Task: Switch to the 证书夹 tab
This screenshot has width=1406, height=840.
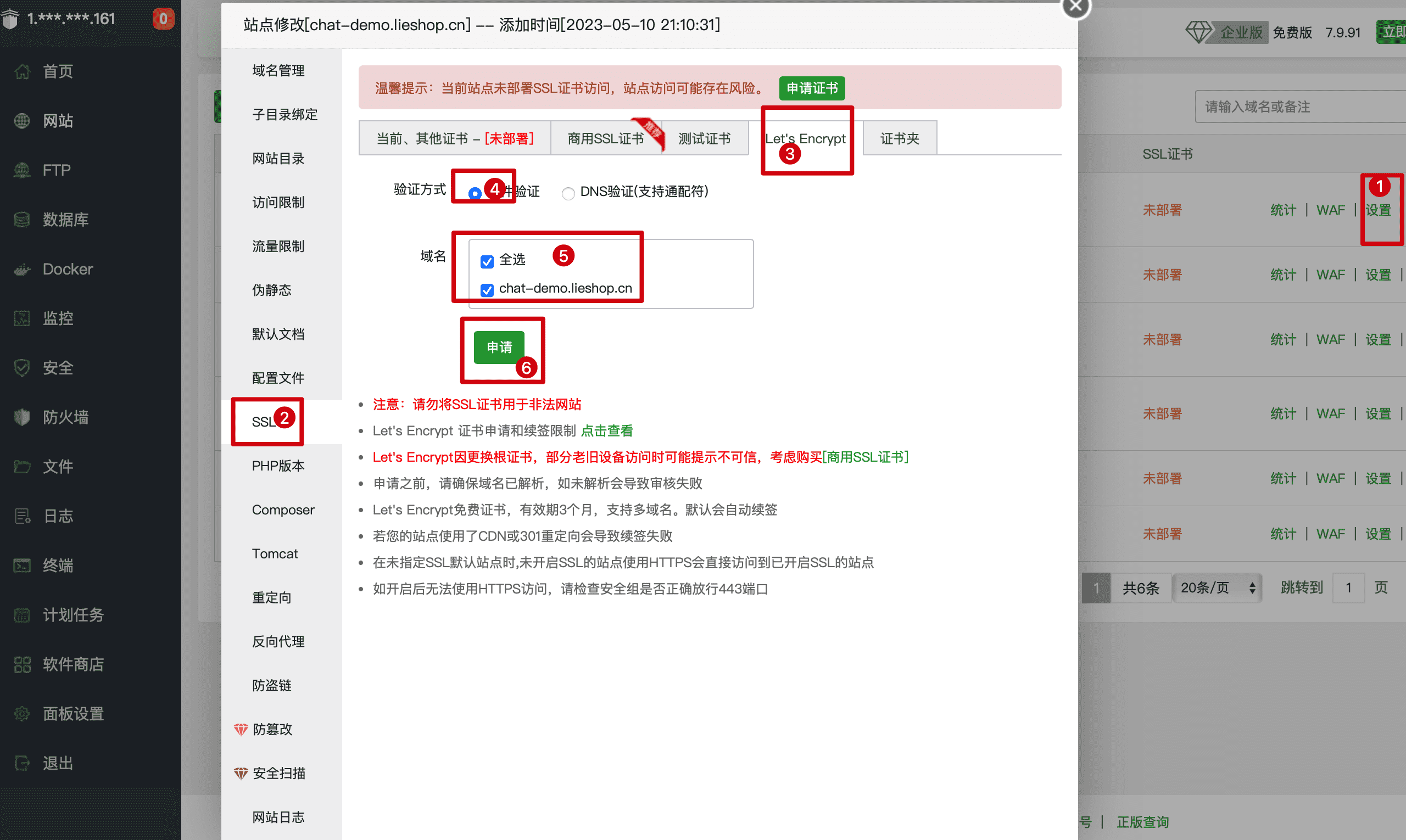Action: 900,138
